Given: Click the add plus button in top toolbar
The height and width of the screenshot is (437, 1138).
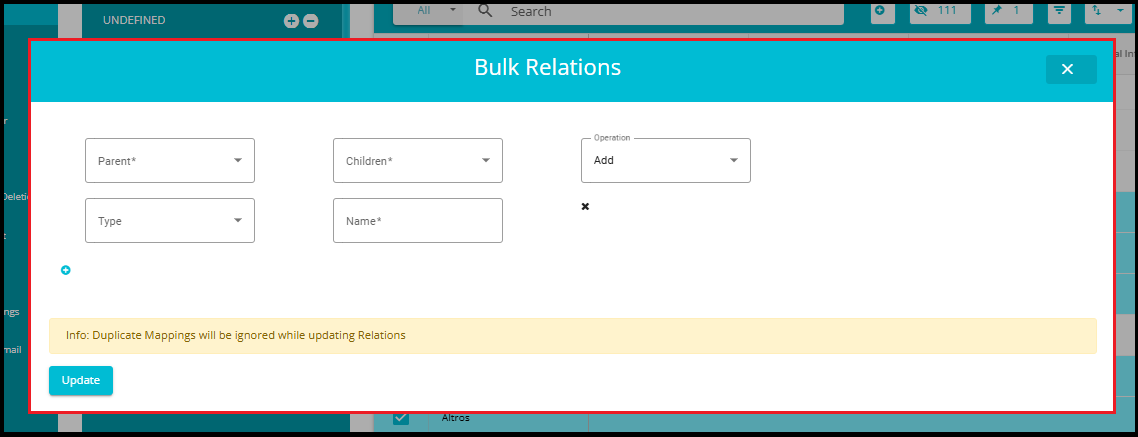Looking at the screenshot, I should click(883, 11).
